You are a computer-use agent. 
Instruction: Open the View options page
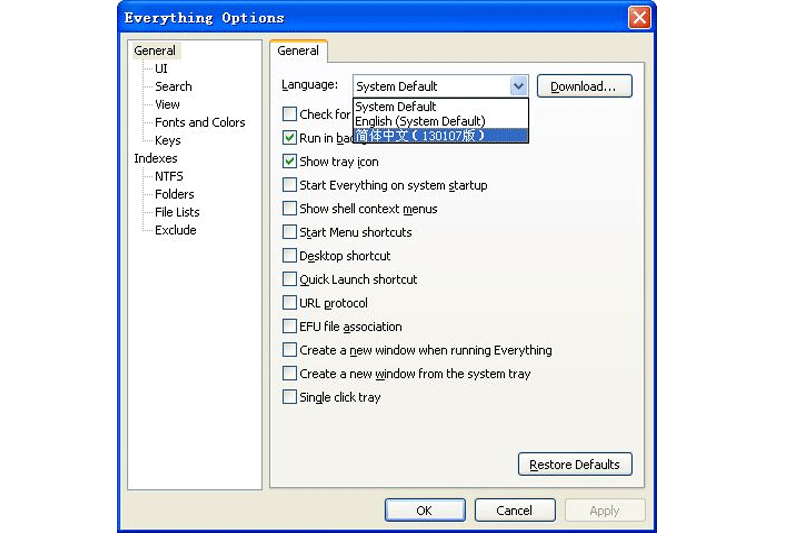point(167,104)
